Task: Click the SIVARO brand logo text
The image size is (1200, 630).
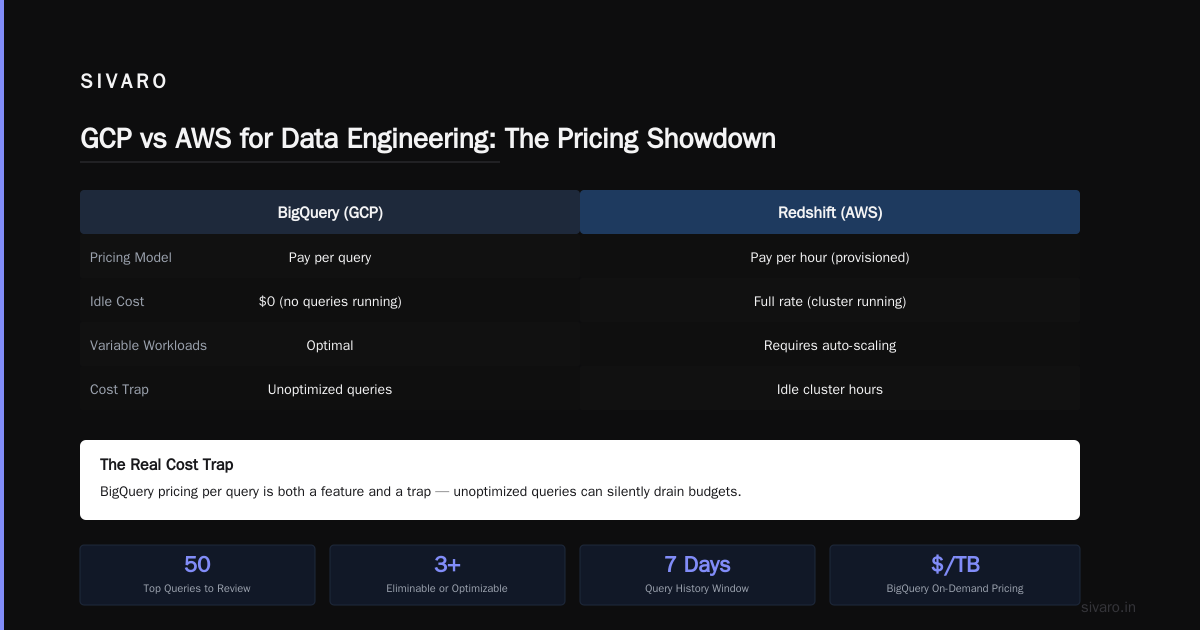Action: point(124,82)
